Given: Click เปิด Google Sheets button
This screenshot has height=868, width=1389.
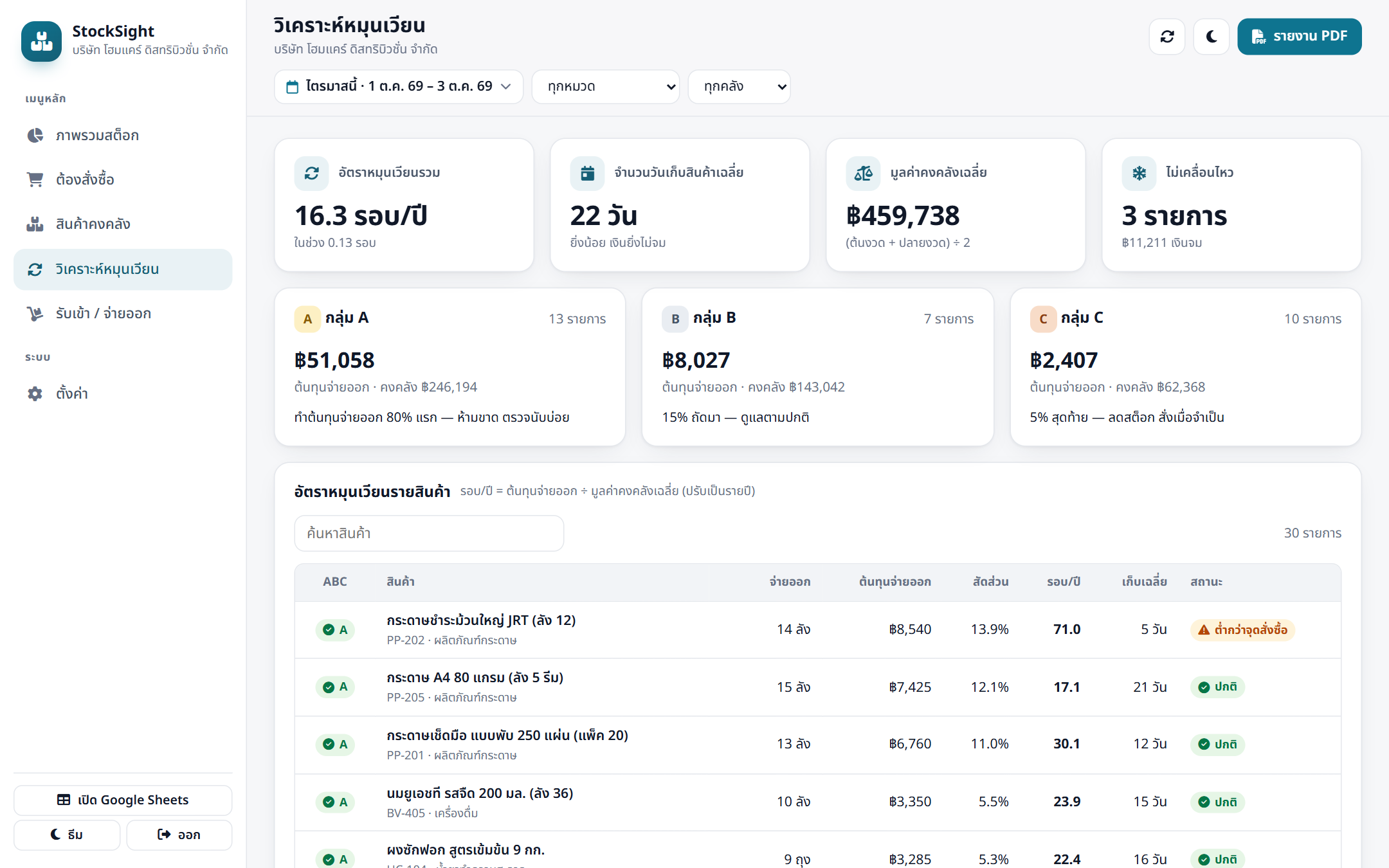Looking at the screenshot, I should 123,800.
